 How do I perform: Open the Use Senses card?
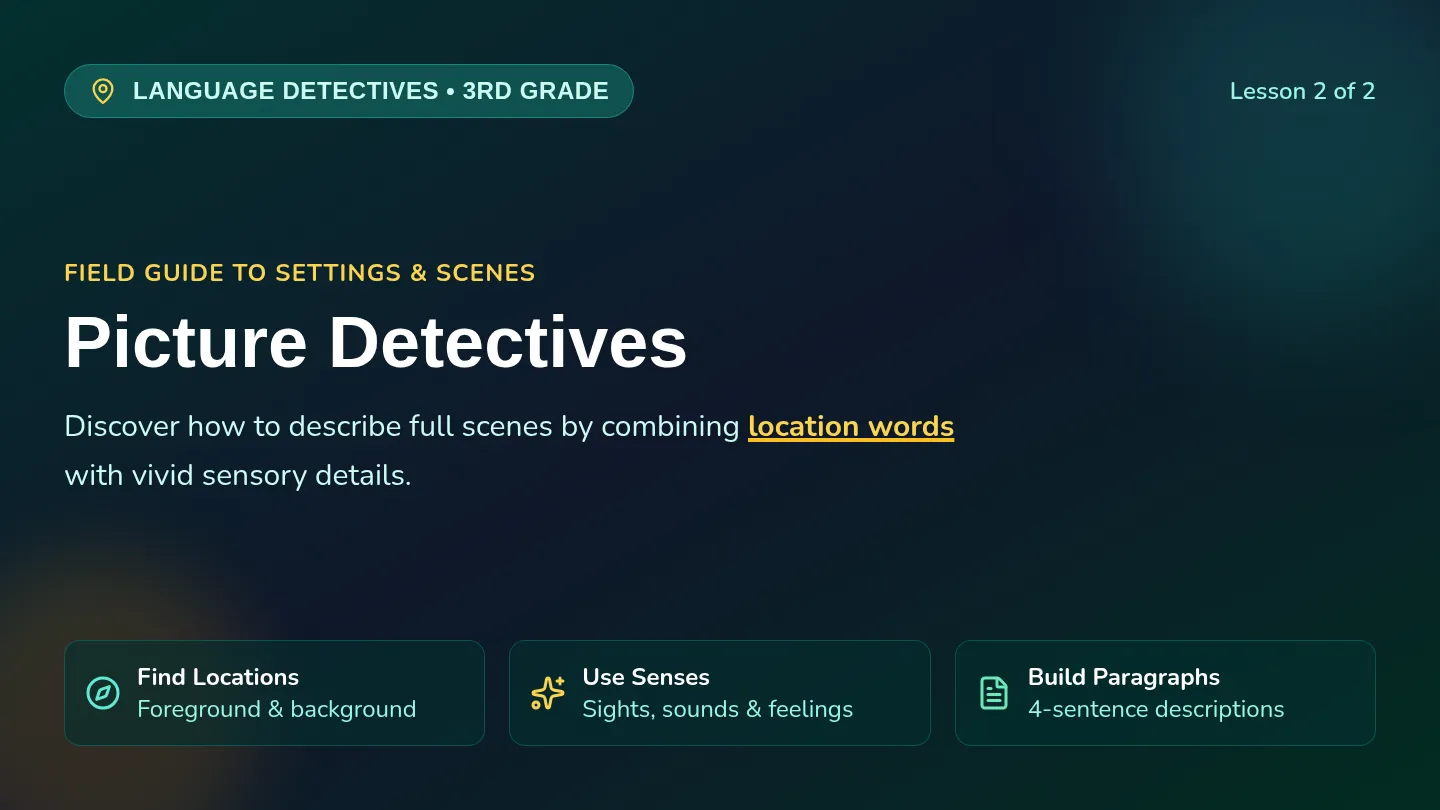click(x=720, y=693)
